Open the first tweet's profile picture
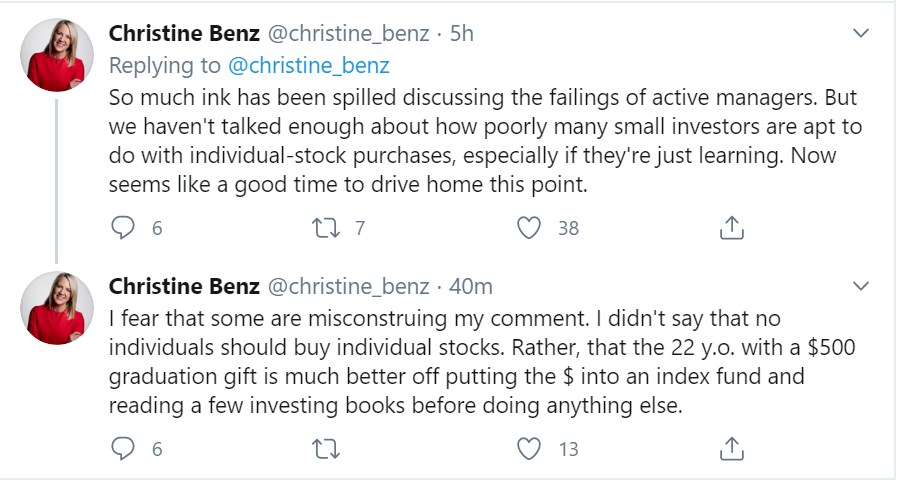The image size is (897, 480). [x=57, y=56]
